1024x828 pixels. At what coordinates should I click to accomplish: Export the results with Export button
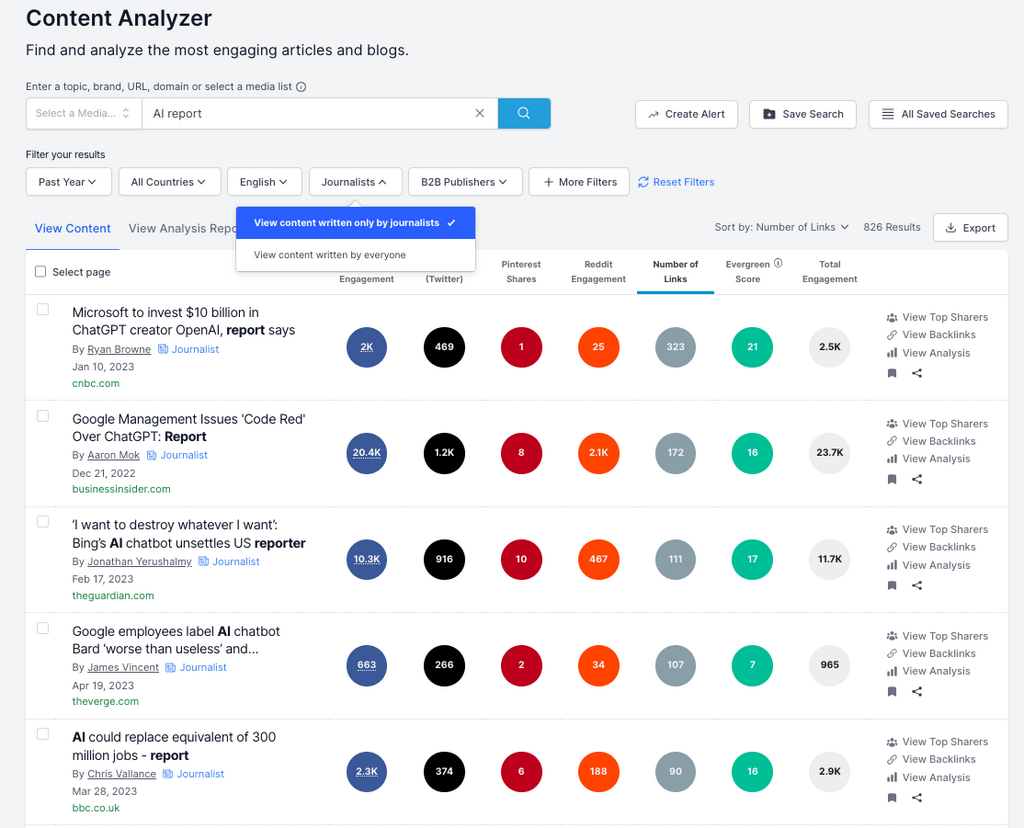pos(970,227)
